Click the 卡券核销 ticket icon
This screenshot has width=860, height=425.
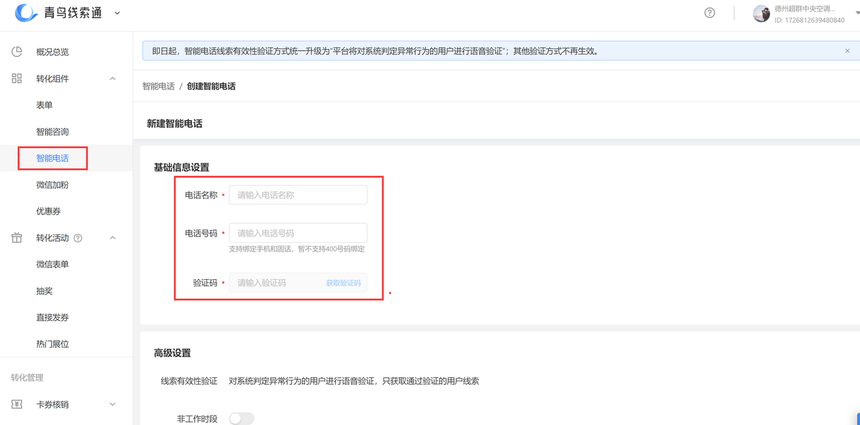coord(16,404)
